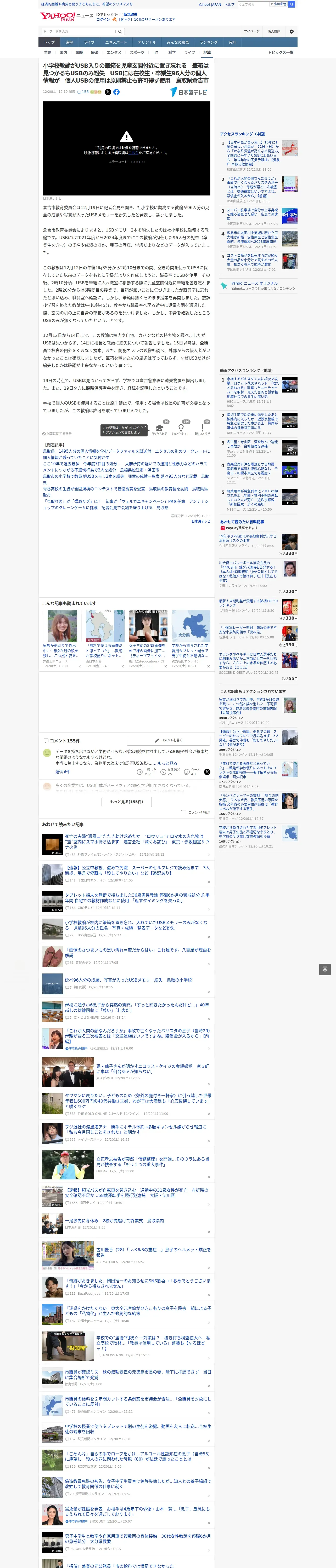This screenshot has height=1568, width=336.
Task: Open the みんなの意見 tab
Action: [177, 42]
